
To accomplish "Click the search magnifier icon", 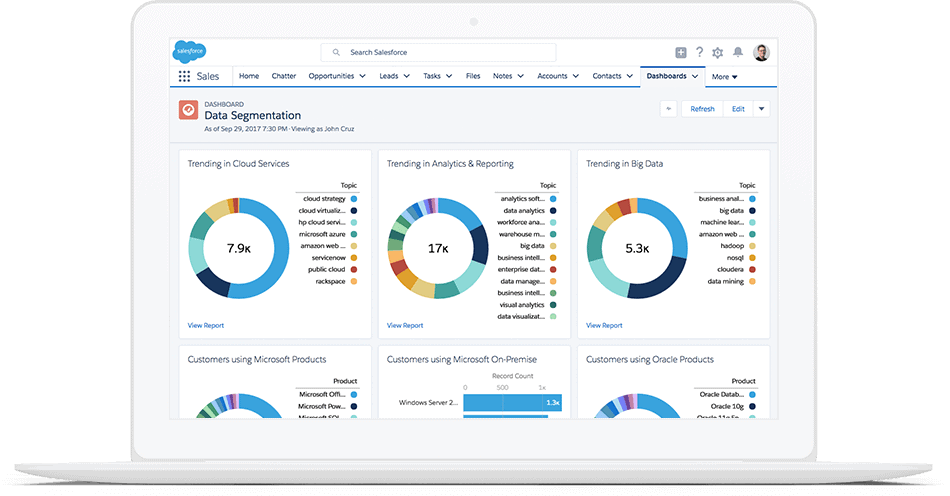I will coord(336,53).
